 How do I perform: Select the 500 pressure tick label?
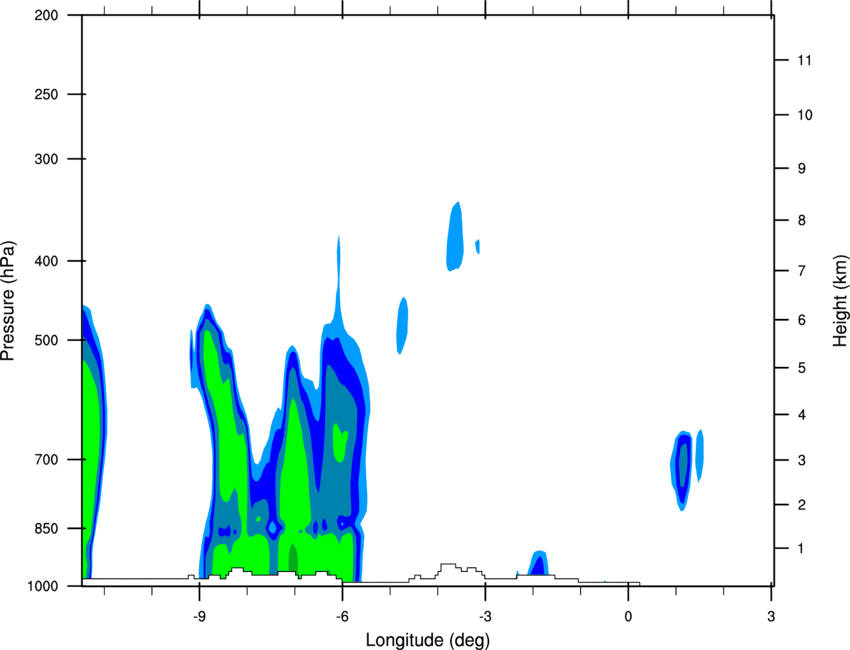tap(46, 340)
